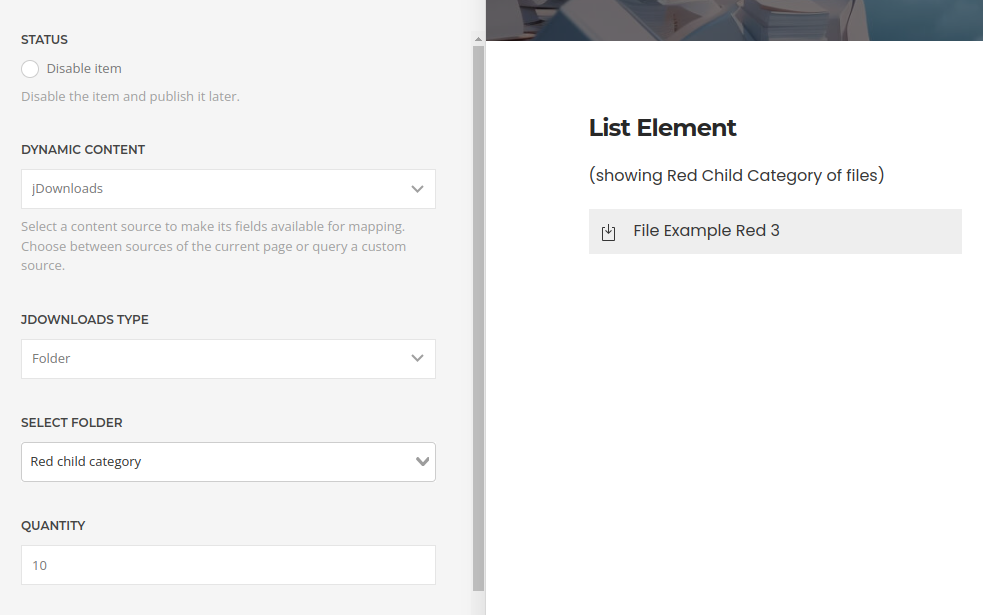
Task: Open the Select Folder dropdown
Action: coord(228,462)
